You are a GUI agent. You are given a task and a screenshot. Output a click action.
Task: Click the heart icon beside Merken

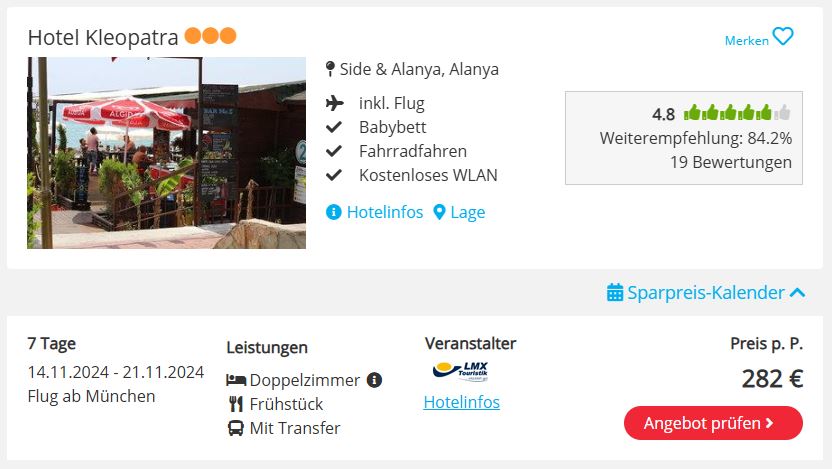point(783,37)
